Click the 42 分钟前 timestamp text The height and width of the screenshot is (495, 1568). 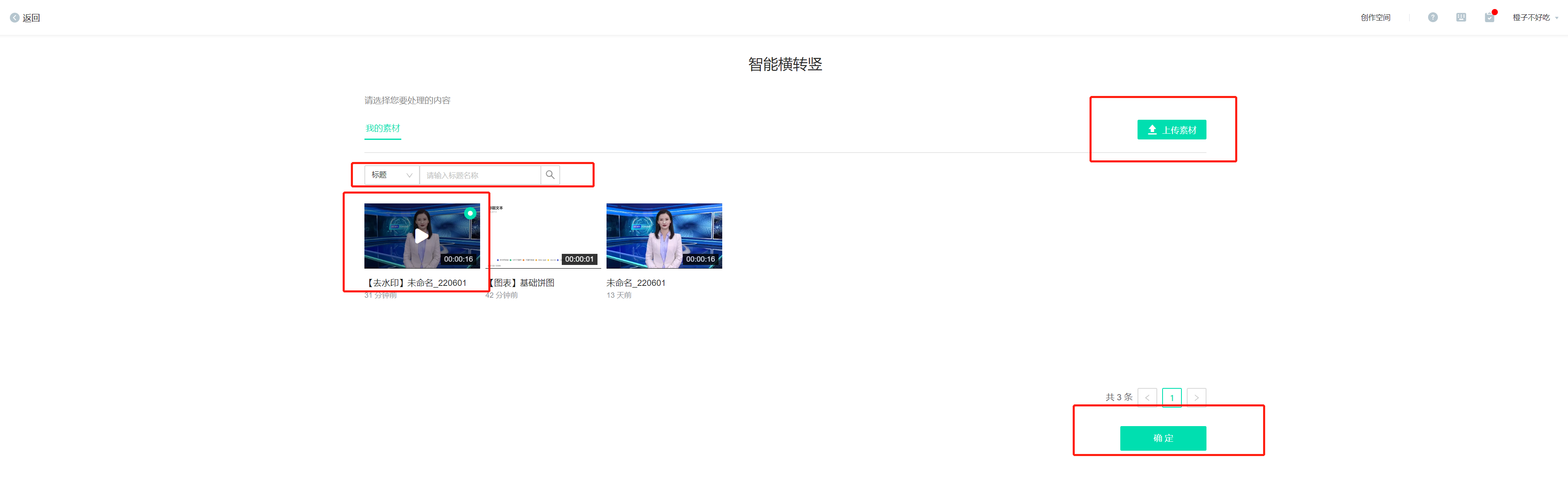pyautogui.click(x=501, y=295)
